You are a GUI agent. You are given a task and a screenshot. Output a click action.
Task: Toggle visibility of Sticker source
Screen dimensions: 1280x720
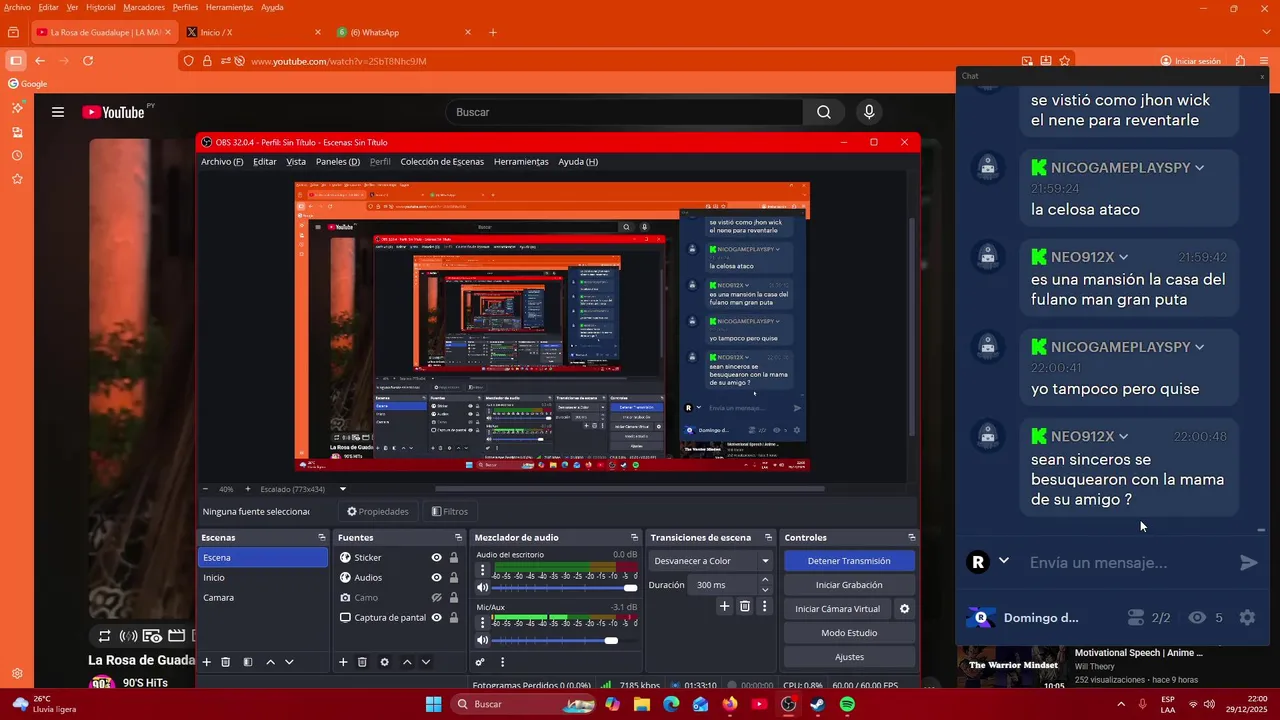(x=436, y=558)
